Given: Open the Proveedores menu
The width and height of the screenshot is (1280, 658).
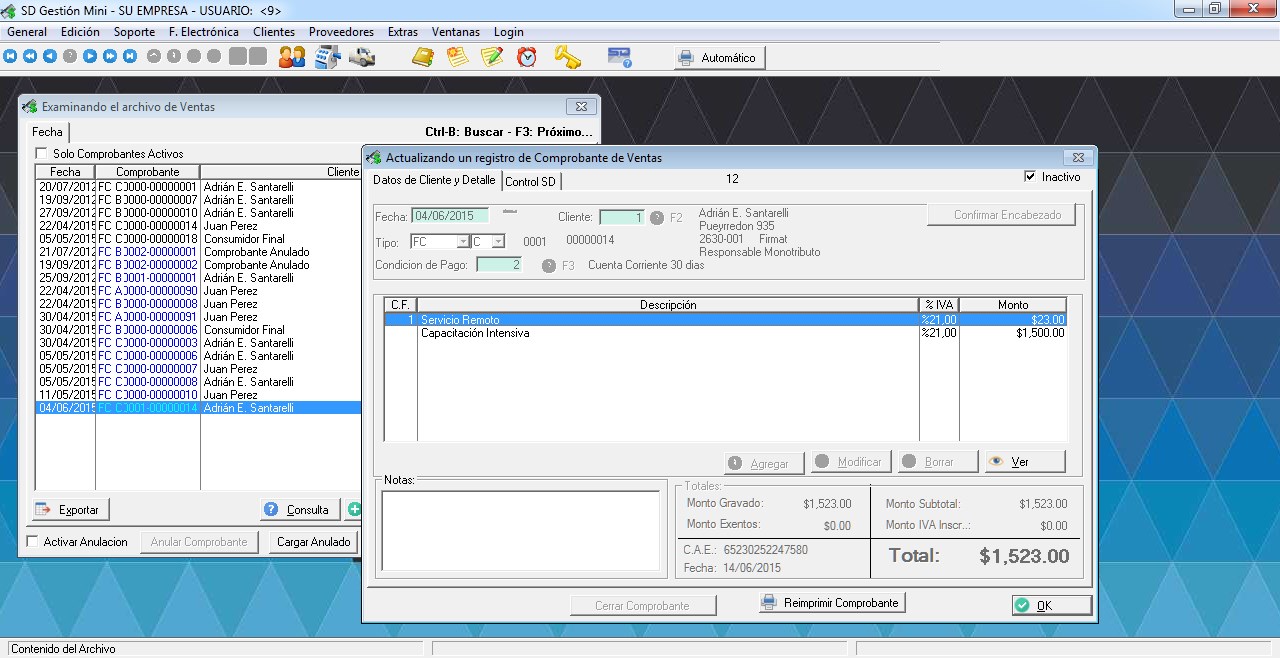Looking at the screenshot, I should tap(341, 32).
